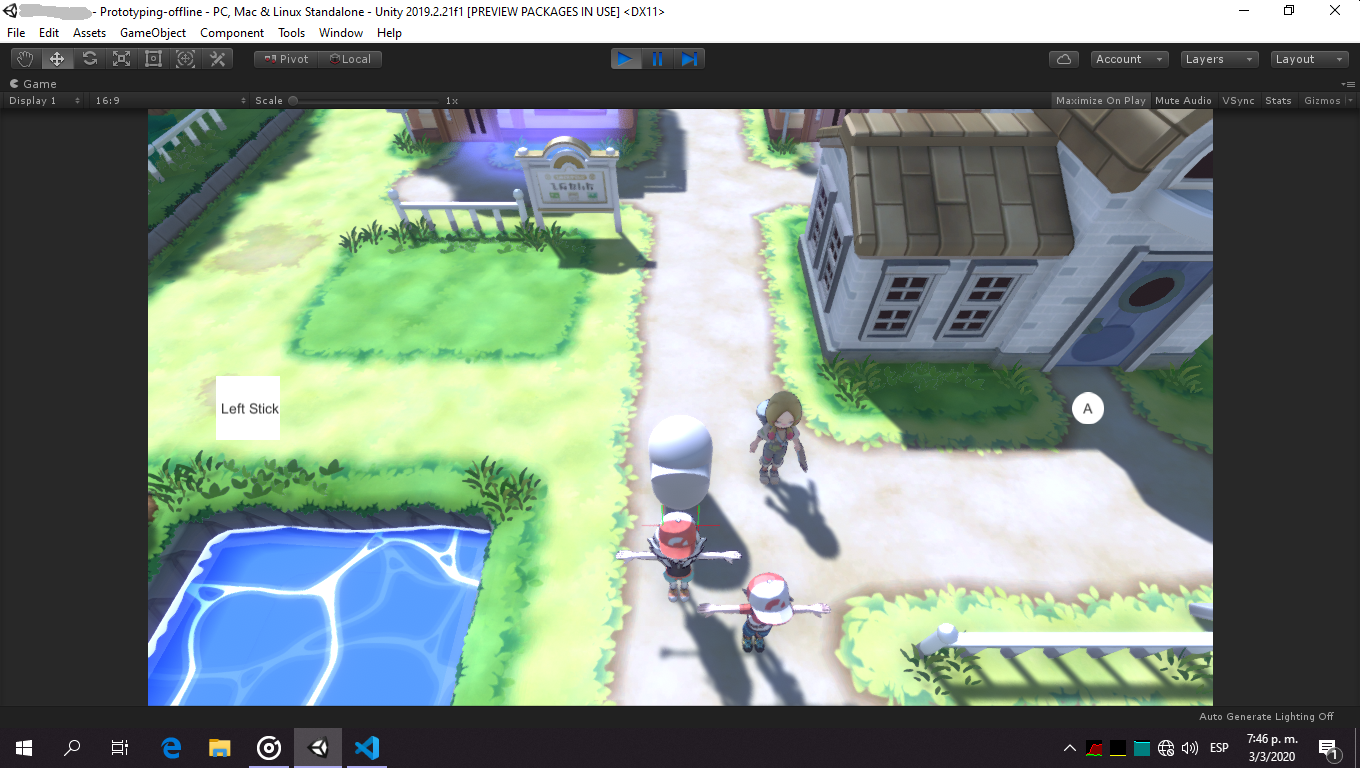Switch to Unity in the taskbar
This screenshot has width=1360, height=768.
[318, 748]
